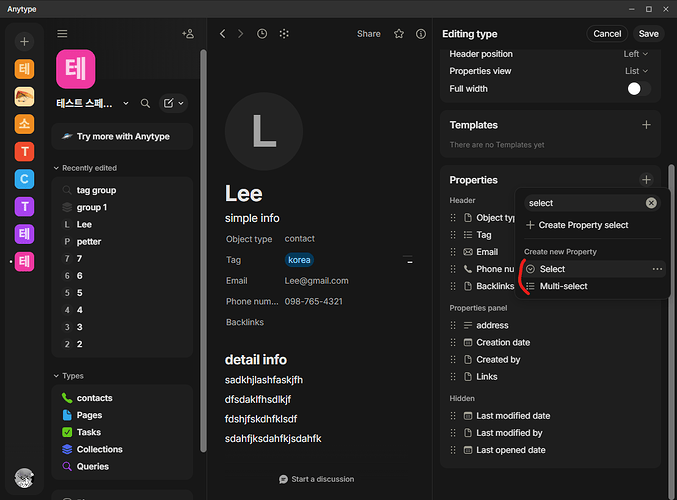The image size is (677, 500).
Task: Click the plus icon to create a new space
Action: pyautogui.click(x=24, y=41)
